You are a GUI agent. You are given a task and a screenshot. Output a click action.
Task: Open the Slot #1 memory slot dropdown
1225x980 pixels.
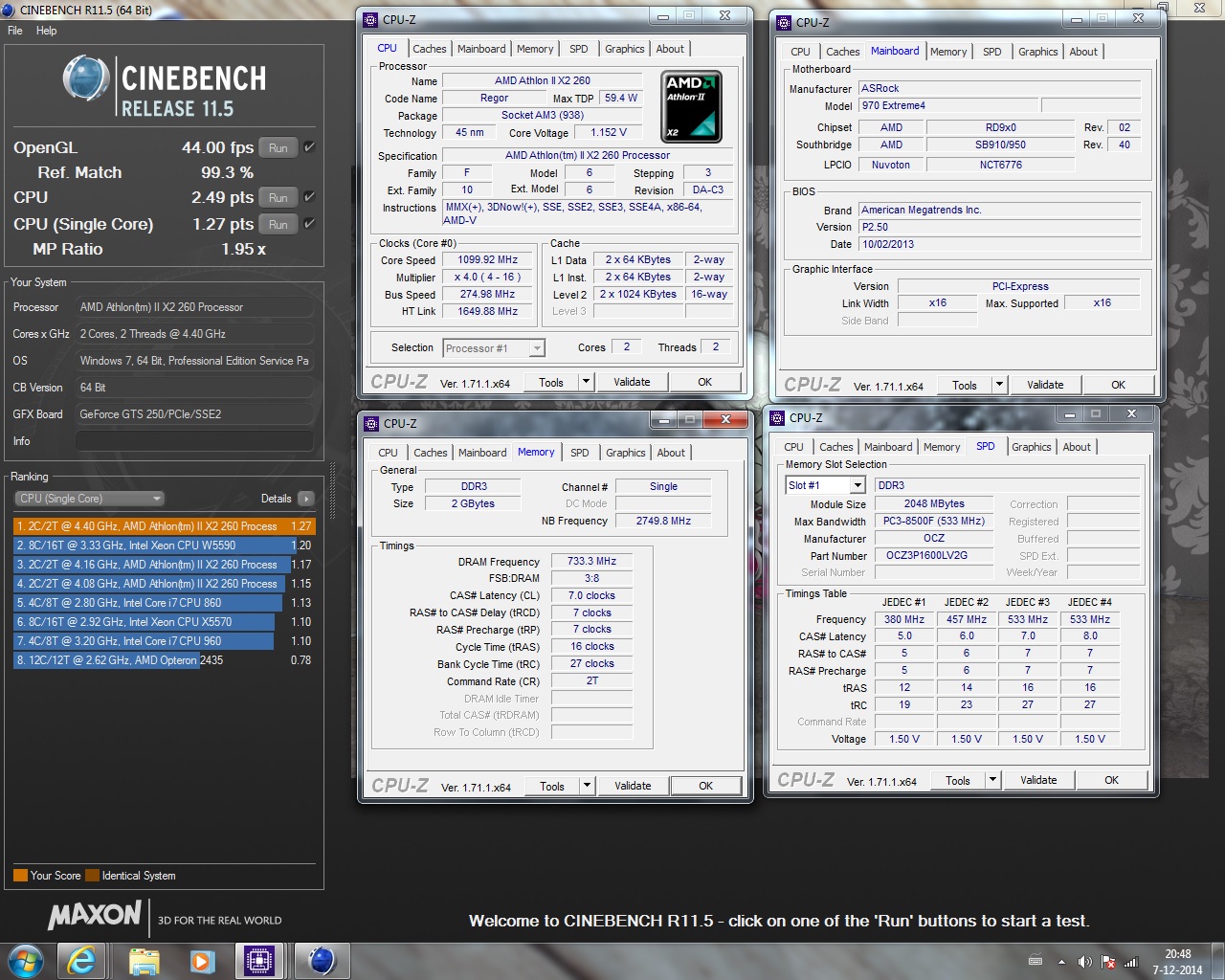point(826,485)
